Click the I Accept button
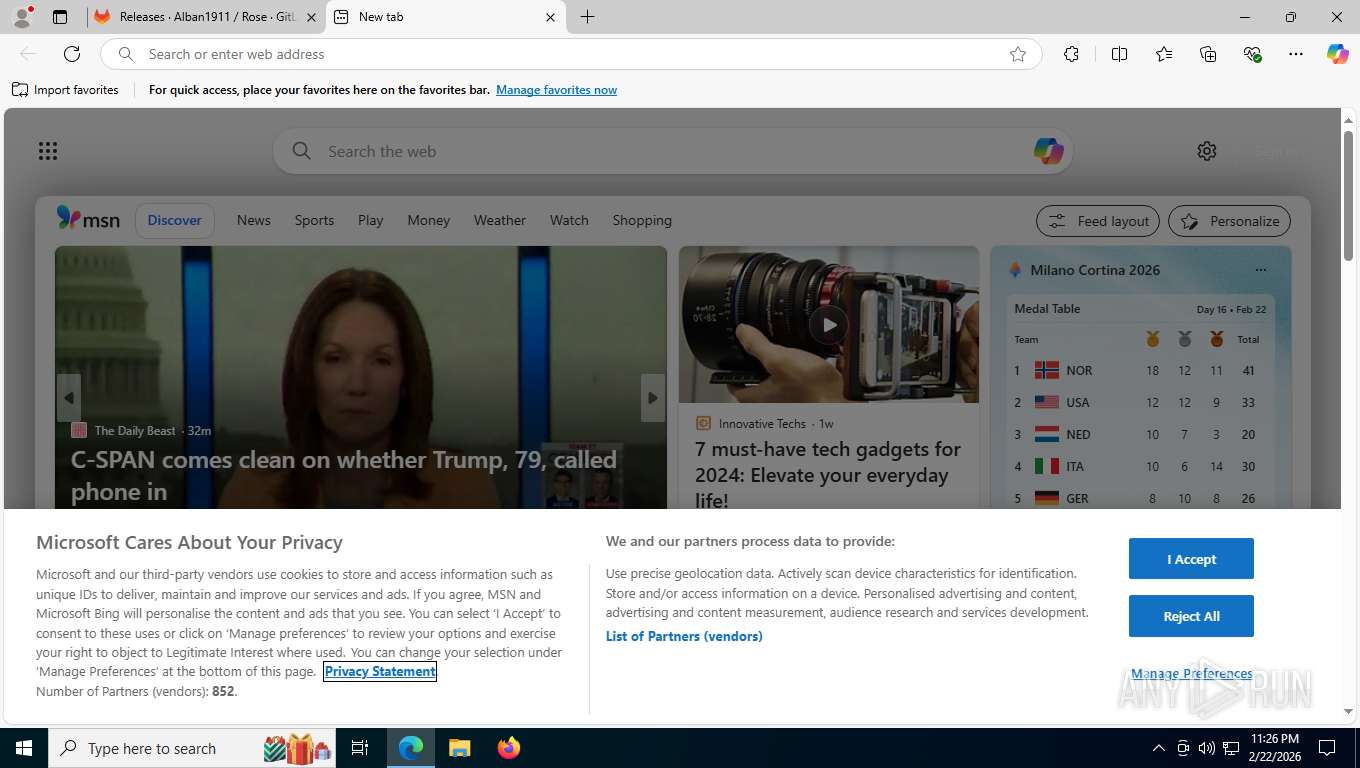The height and width of the screenshot is (768, 1360). (1191, 559)
